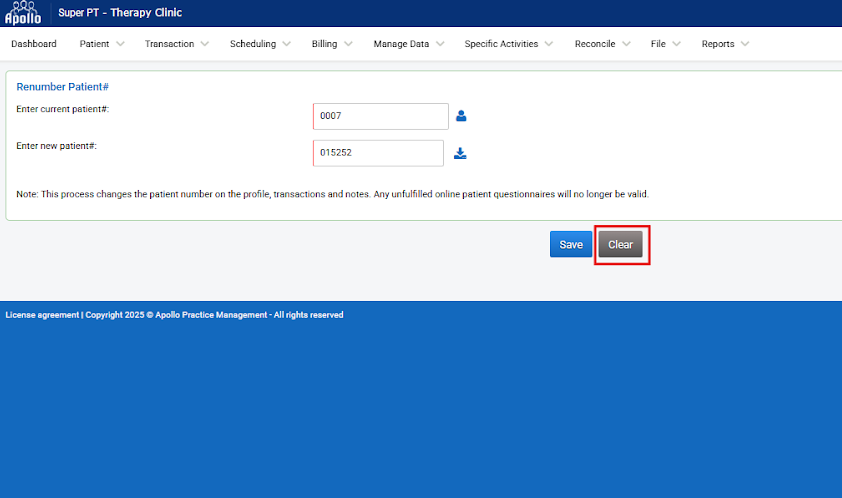Image resolution: width=842 pixels, height=498 pixels.
Task: Open the Specific Activities menu
Action: (501, 44)
